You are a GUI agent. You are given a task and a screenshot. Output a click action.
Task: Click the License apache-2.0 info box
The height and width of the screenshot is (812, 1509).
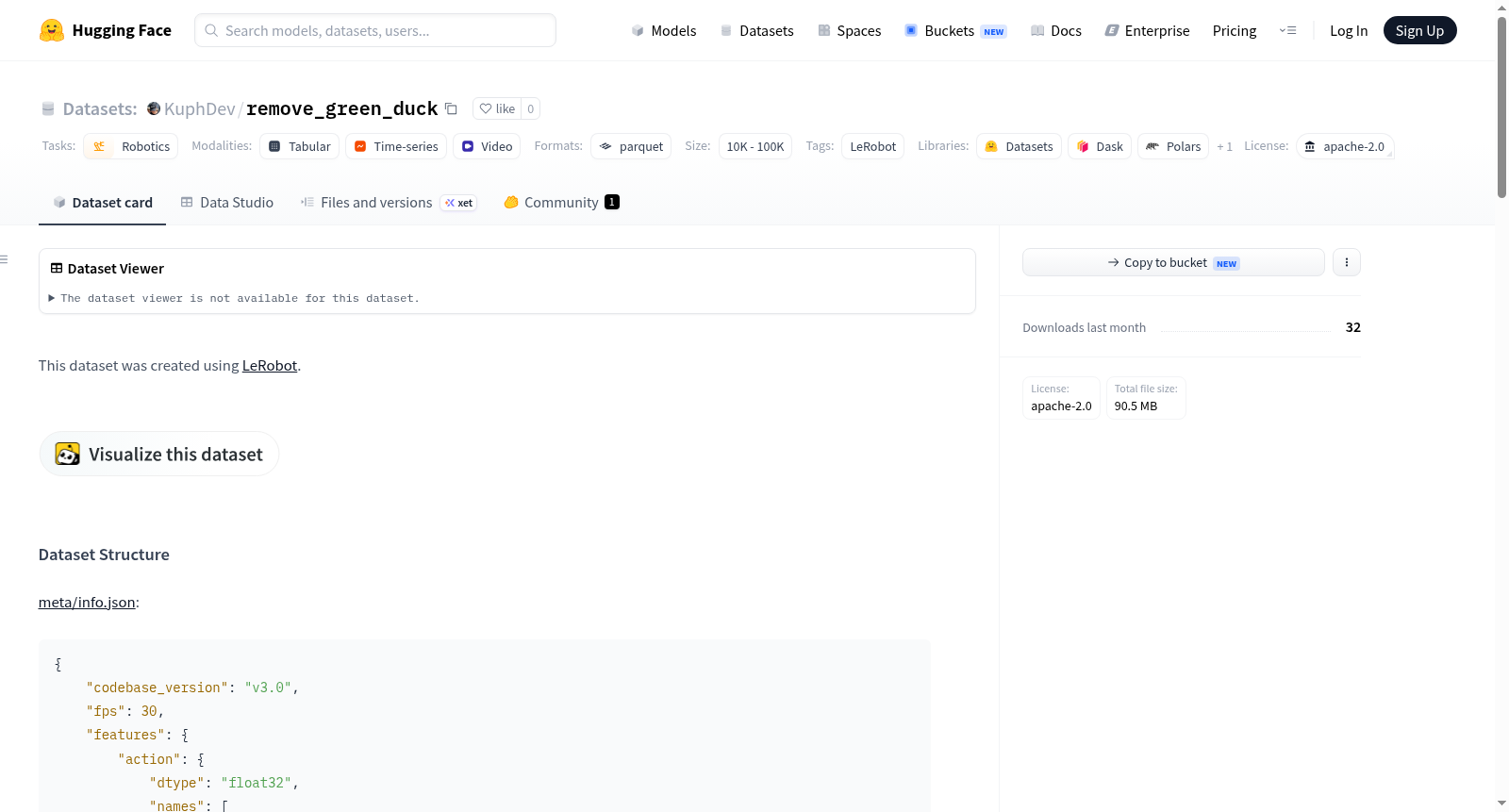click(1061, 398)
